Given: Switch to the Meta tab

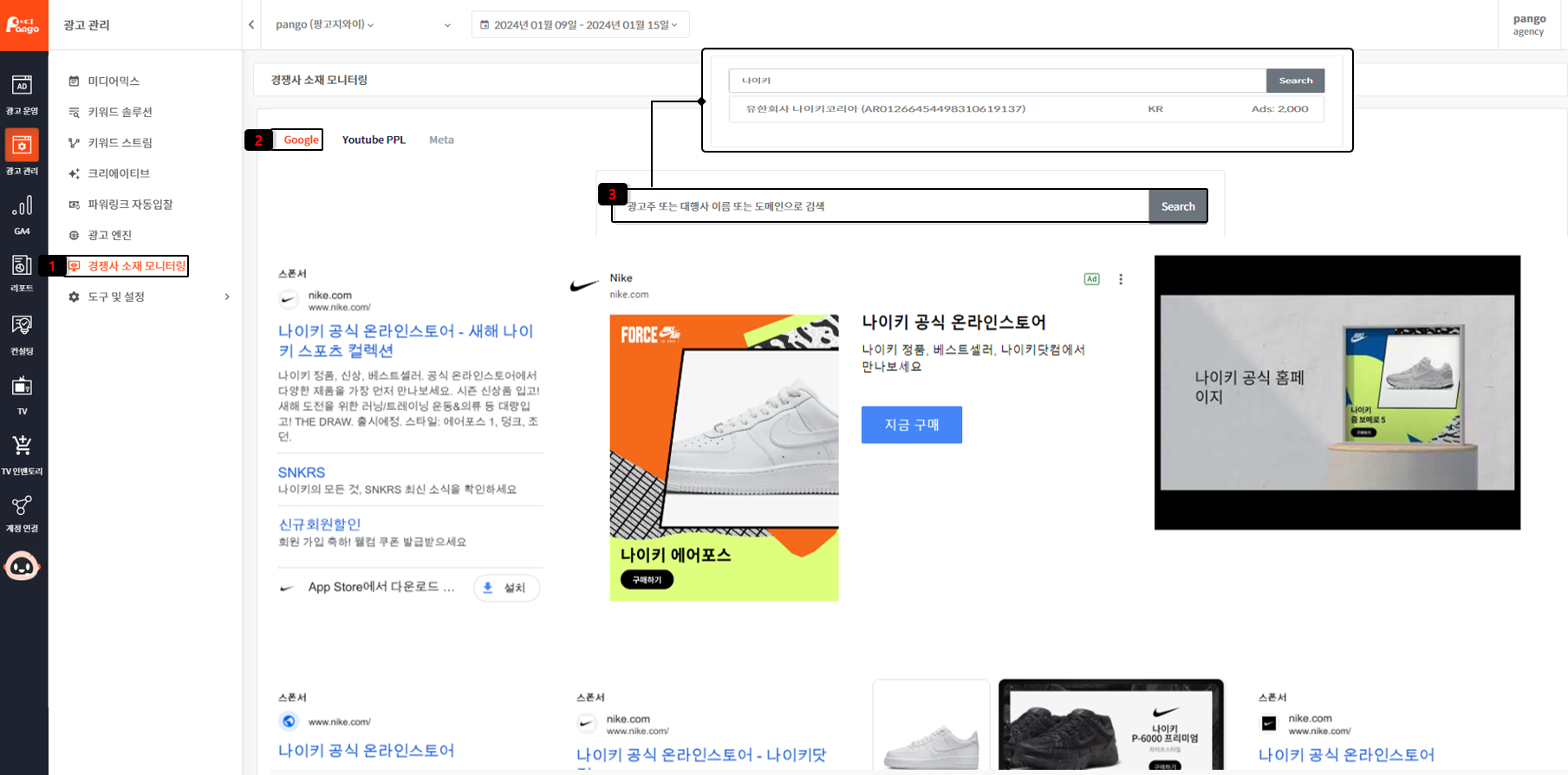Looking at the screenshot, I should 441,140.
